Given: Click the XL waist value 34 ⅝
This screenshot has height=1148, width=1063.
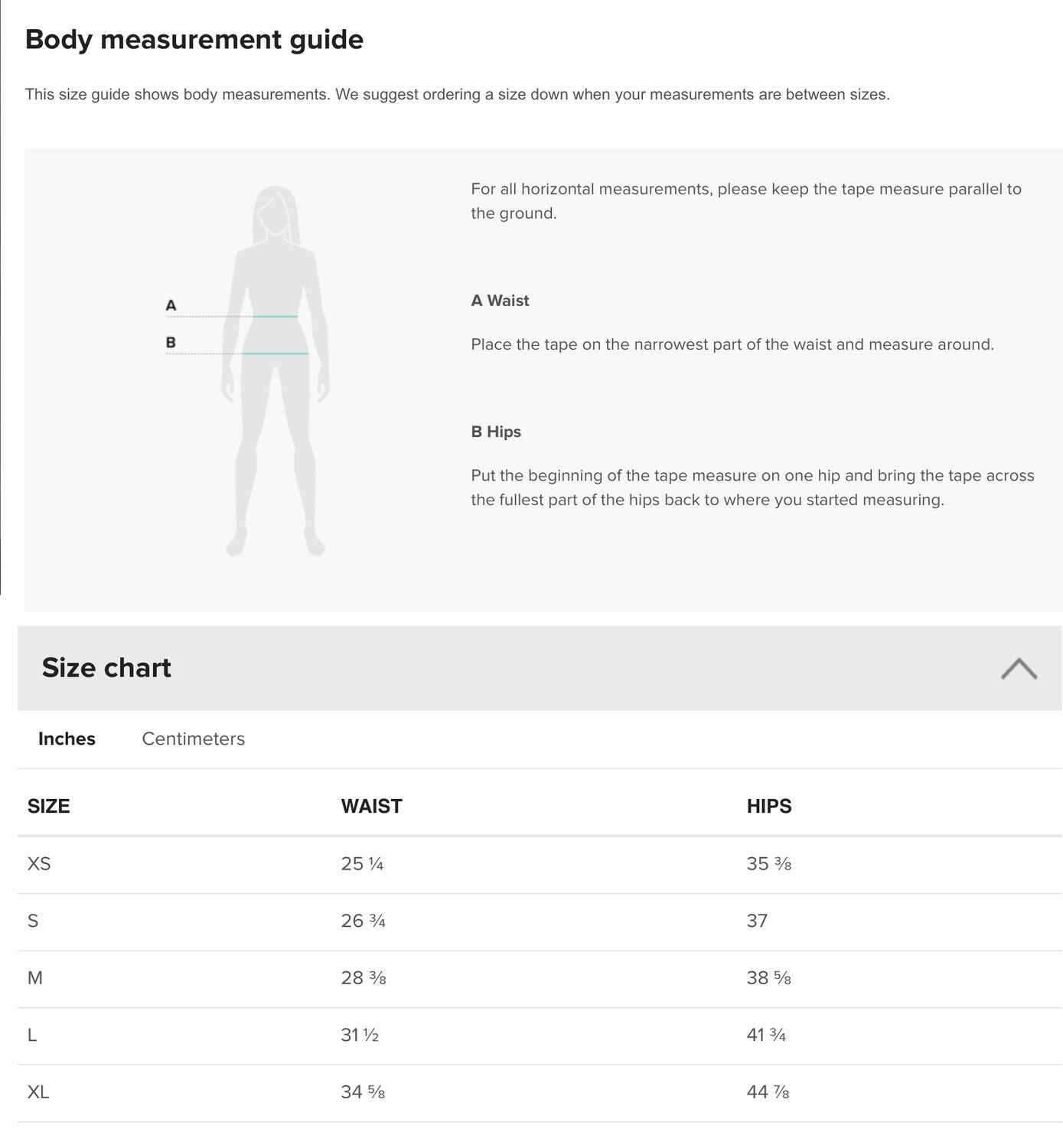Looking at the screenshot, I should click(363, 1092).
